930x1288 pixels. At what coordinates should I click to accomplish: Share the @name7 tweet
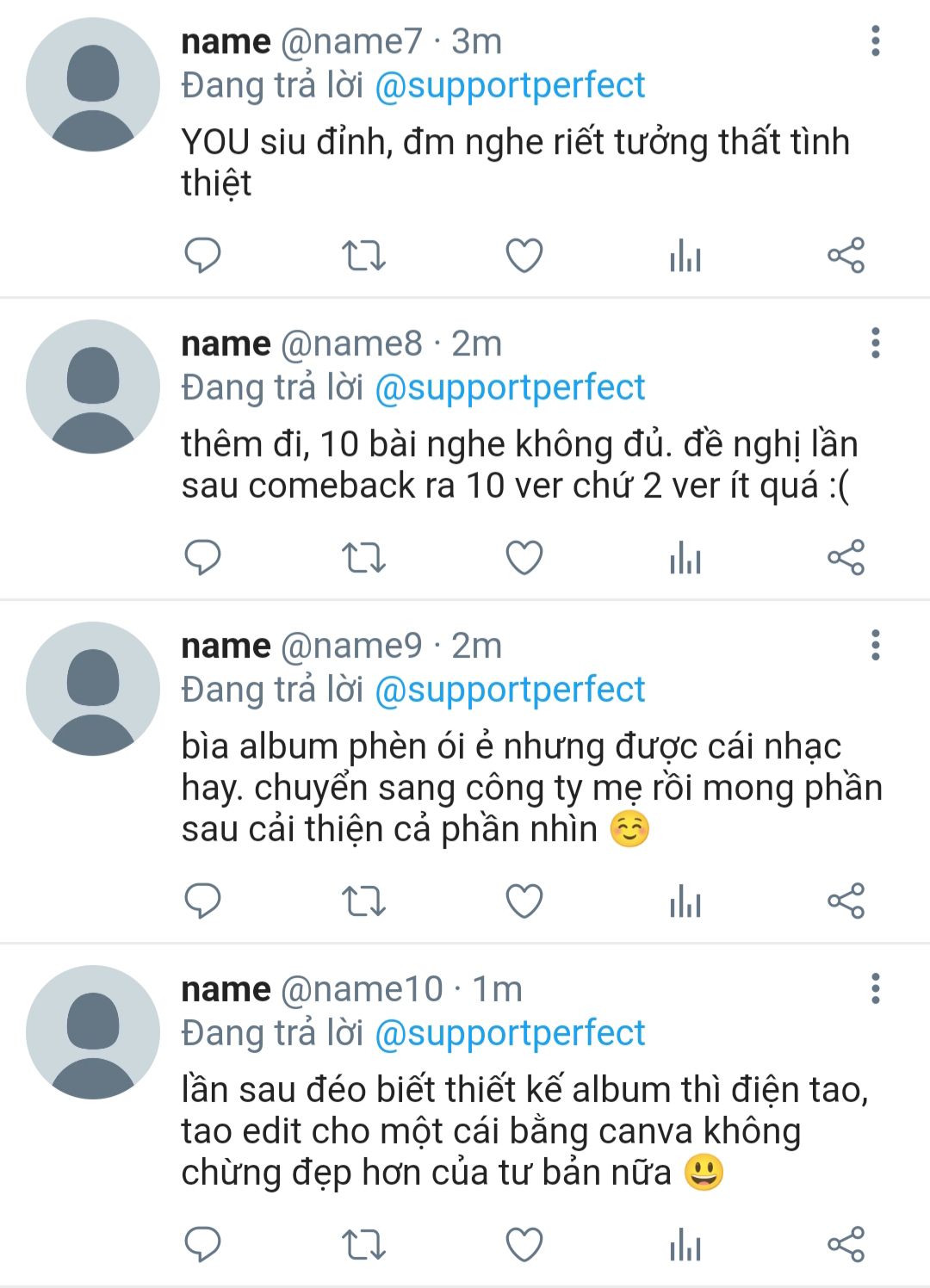[x=846, y=256]
